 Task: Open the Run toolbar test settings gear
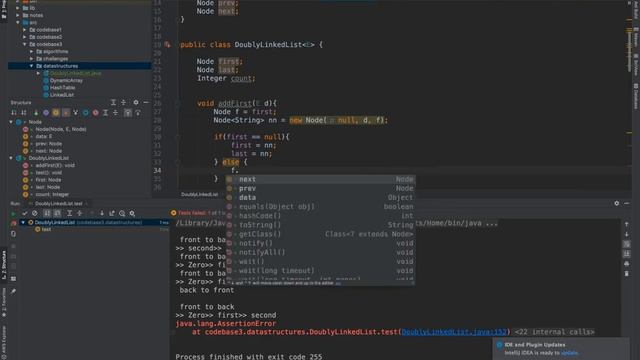[x=132, y=213]
